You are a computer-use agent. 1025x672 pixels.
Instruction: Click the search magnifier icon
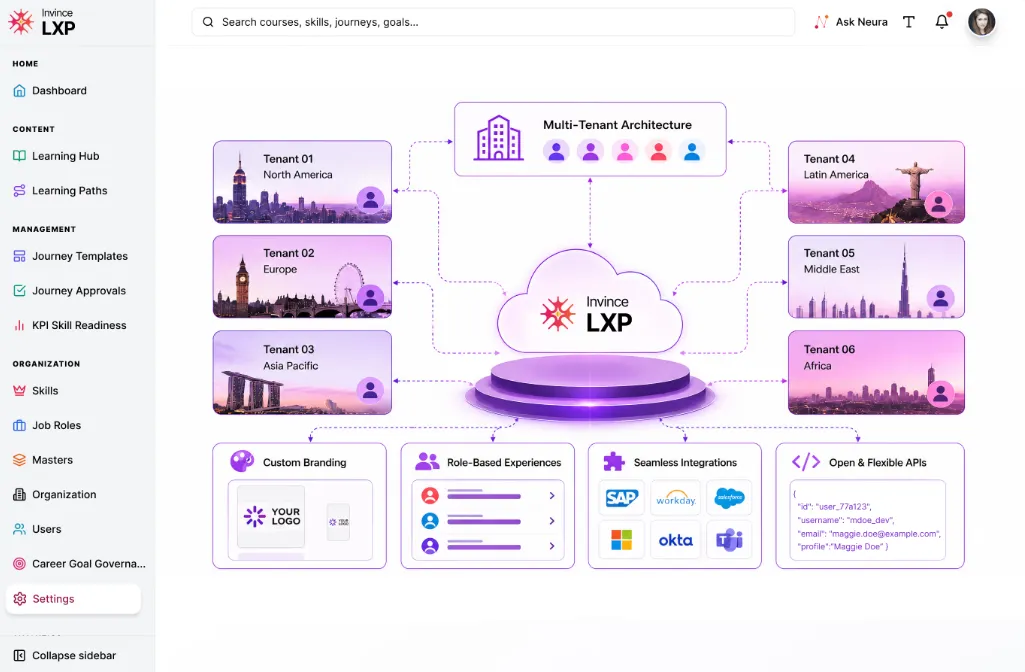(x=208, y=22)
